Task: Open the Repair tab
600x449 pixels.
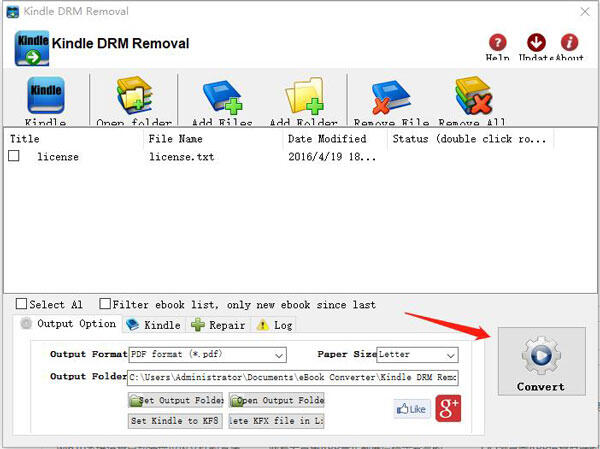Action: [218, 325]
